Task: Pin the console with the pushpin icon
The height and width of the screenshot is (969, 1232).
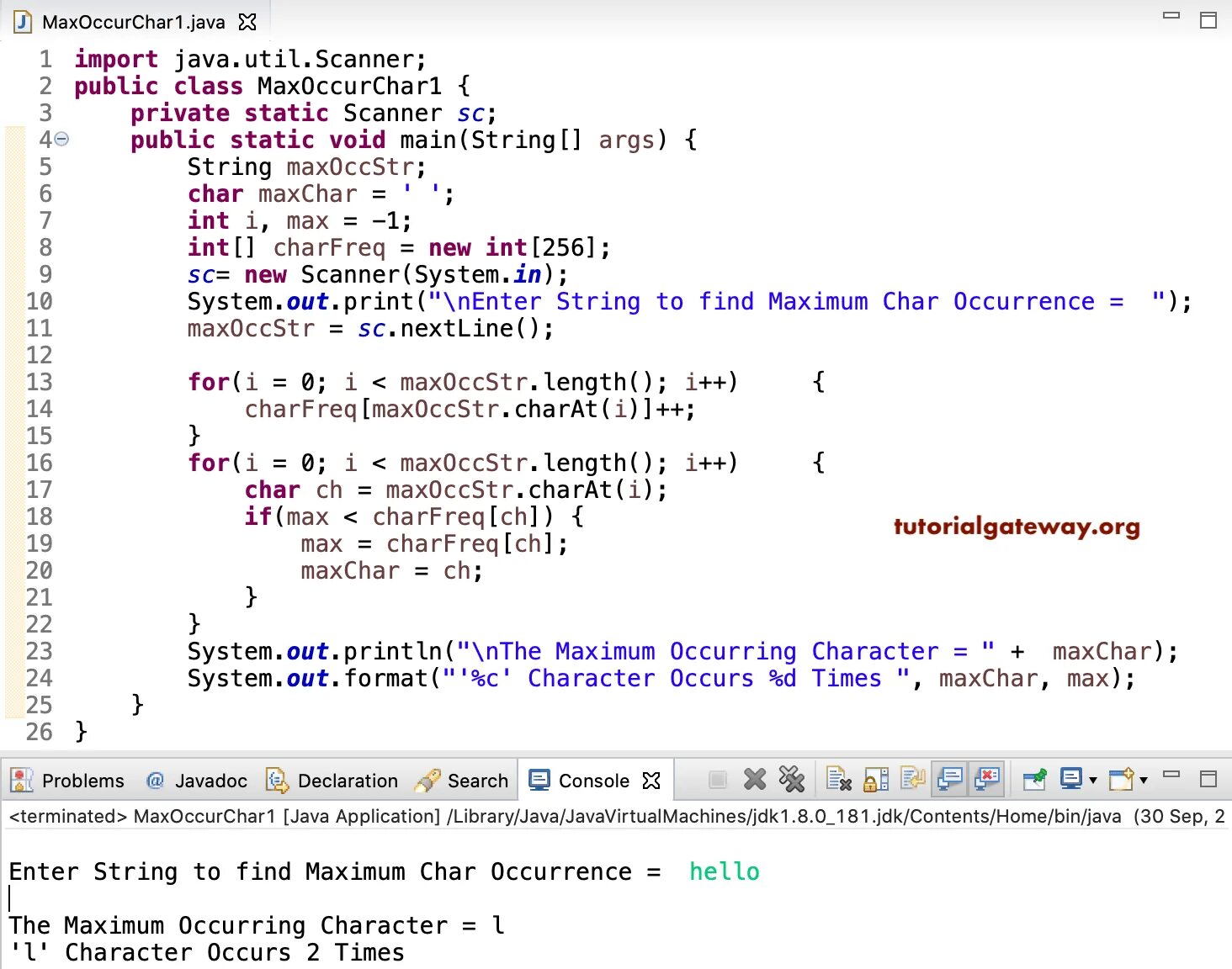Action: pyautogui.click(x=1035, y=780)
